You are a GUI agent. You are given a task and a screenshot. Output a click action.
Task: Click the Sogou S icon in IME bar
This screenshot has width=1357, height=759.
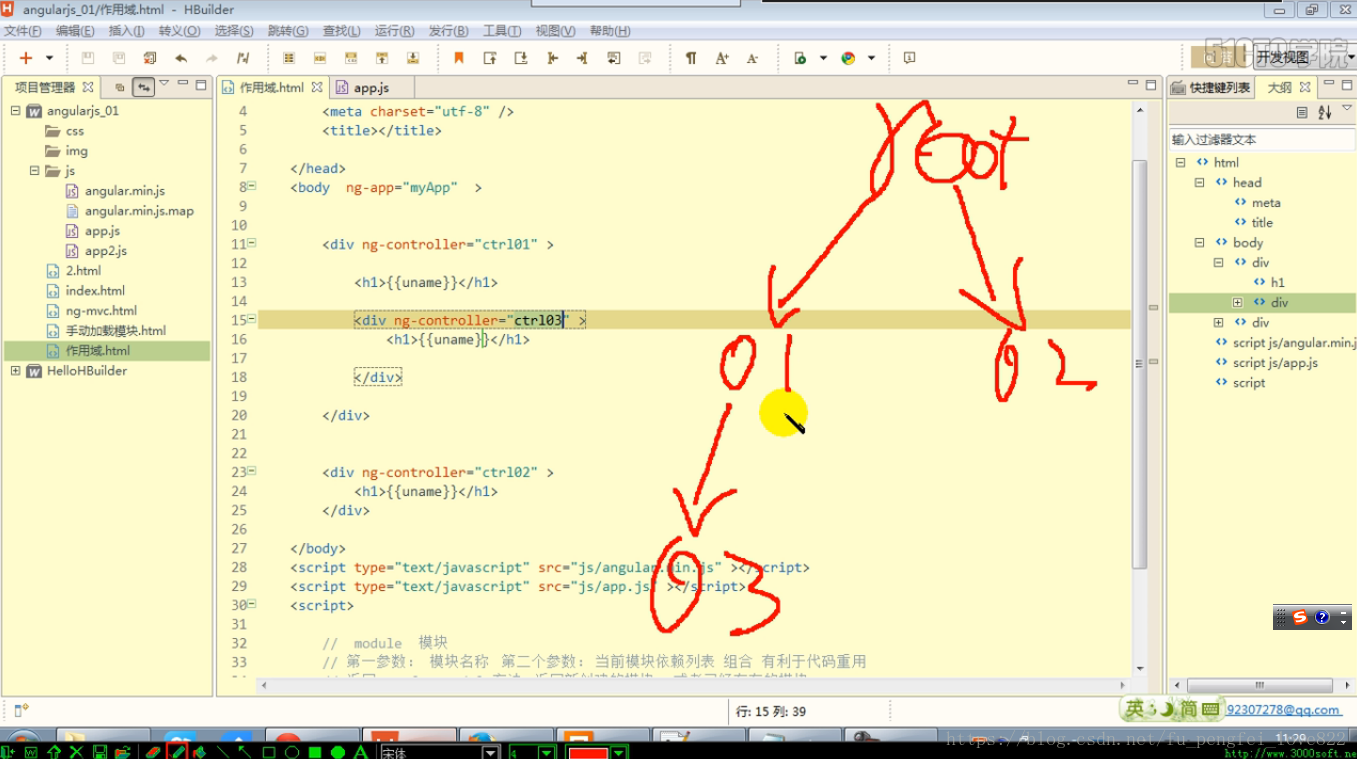pyautogui.click(x=1300, y=617)
